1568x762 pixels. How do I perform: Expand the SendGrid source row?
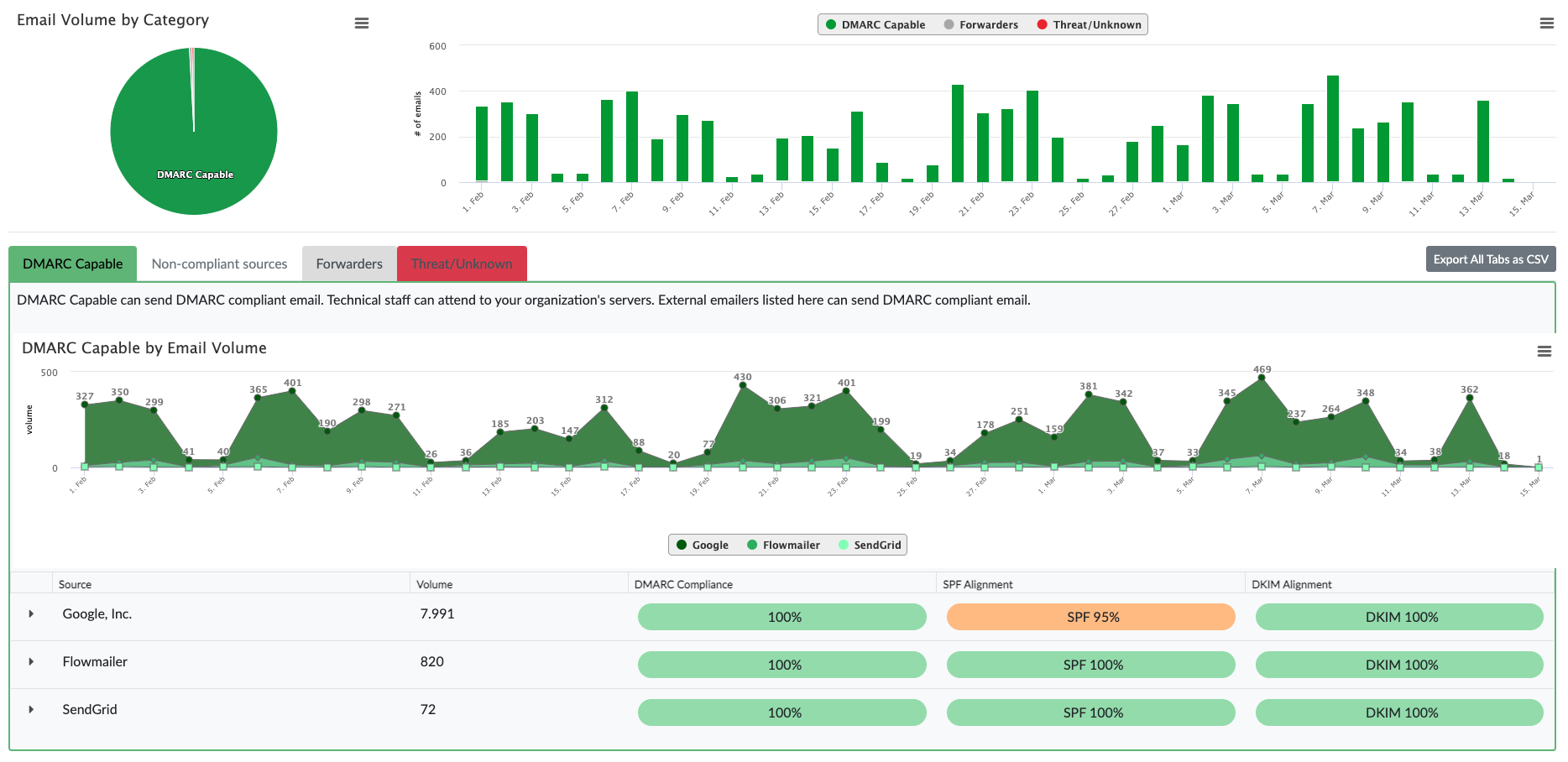click(31, 710)
